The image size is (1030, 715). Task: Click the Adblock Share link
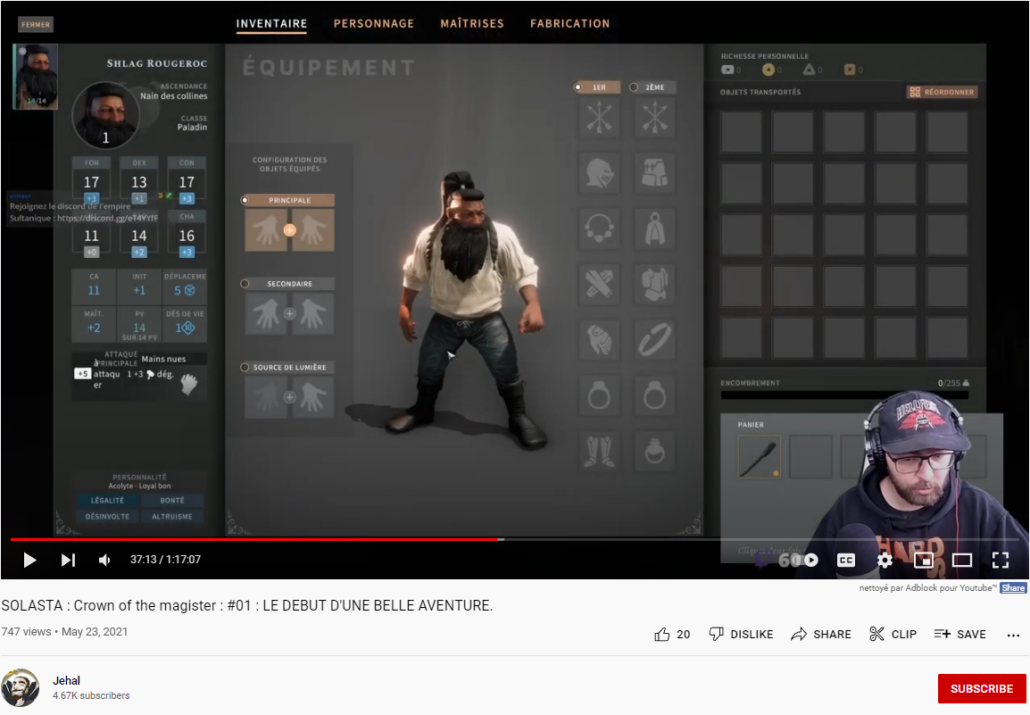tap(1013, 588)
